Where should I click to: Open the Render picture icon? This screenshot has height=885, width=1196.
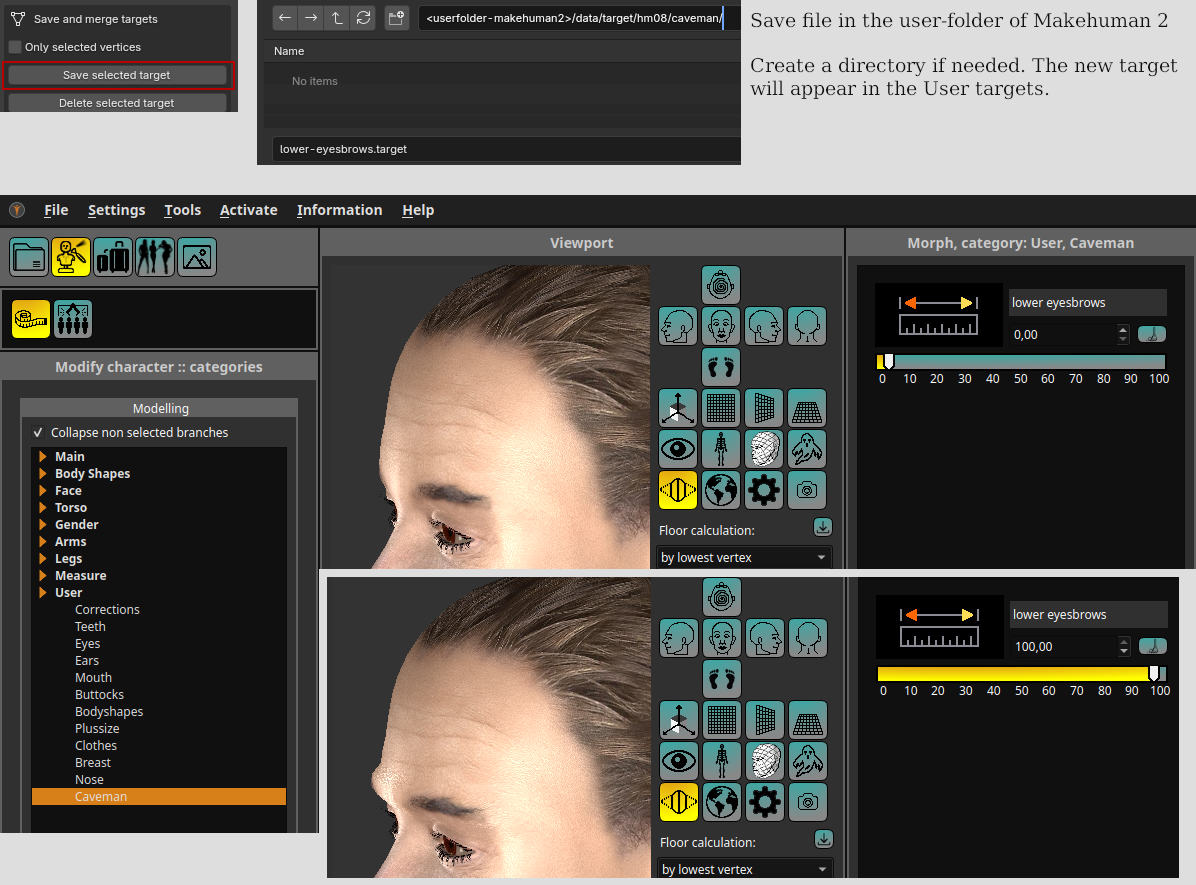pos(197,257)
